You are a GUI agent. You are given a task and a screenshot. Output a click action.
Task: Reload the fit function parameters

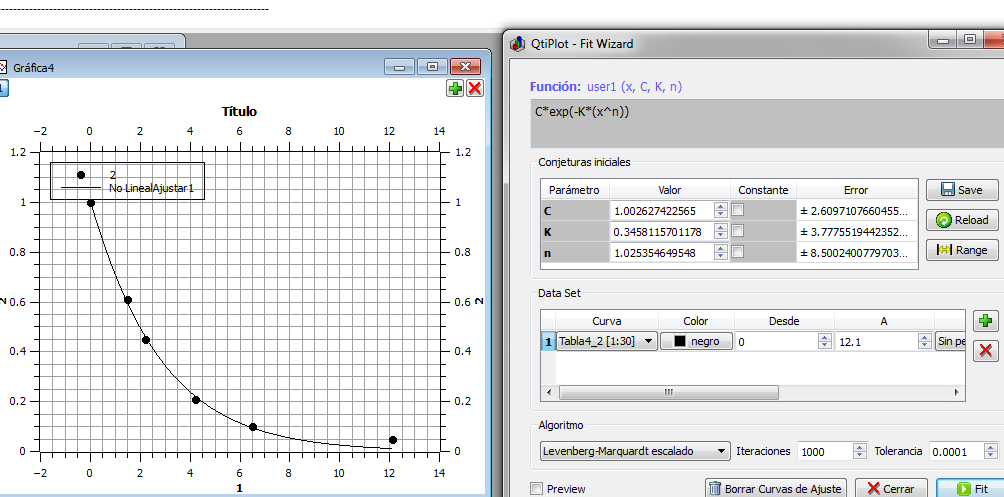(x=962, y=220)
